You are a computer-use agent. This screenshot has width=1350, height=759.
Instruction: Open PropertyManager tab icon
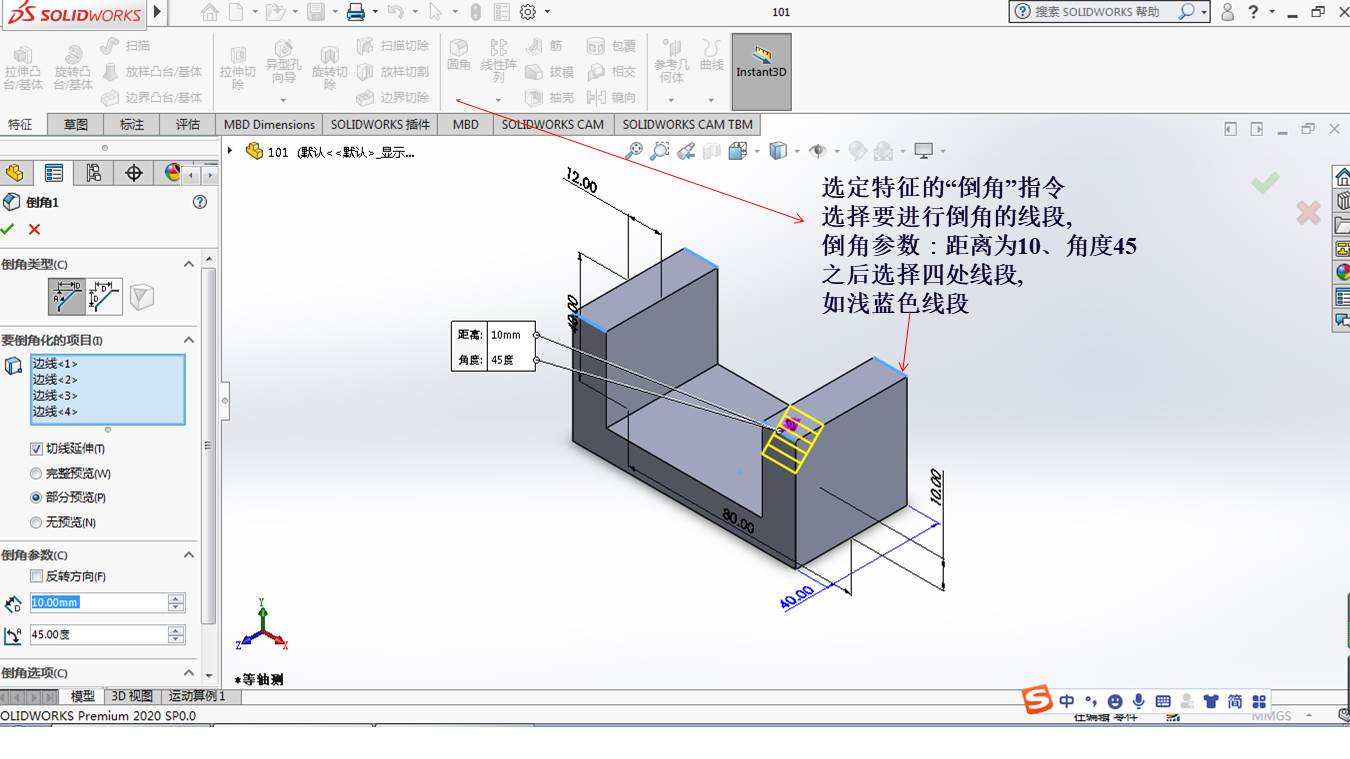point(54,173)
